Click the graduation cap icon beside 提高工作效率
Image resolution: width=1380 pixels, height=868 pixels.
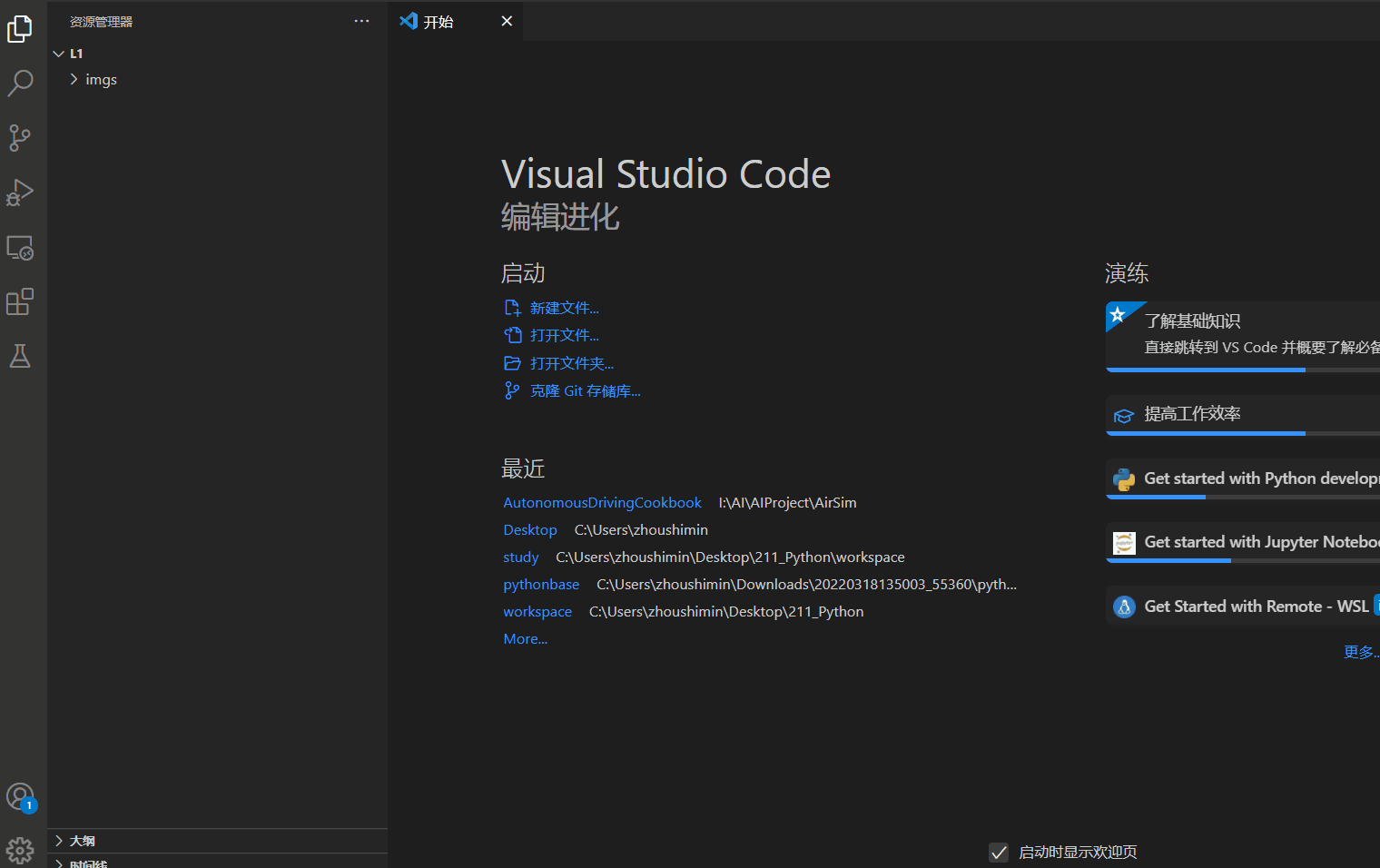(1124, 416)
